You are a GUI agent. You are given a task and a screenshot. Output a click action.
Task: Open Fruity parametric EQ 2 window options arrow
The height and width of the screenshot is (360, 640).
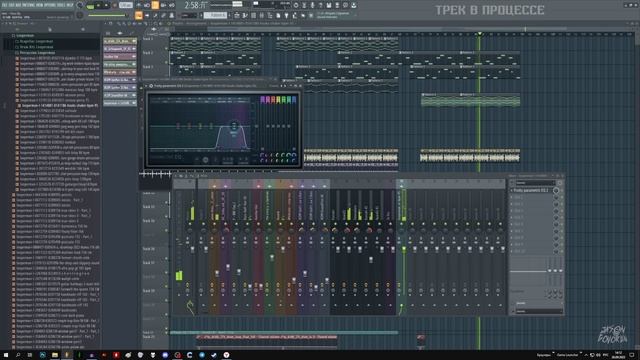pos(146,86)
